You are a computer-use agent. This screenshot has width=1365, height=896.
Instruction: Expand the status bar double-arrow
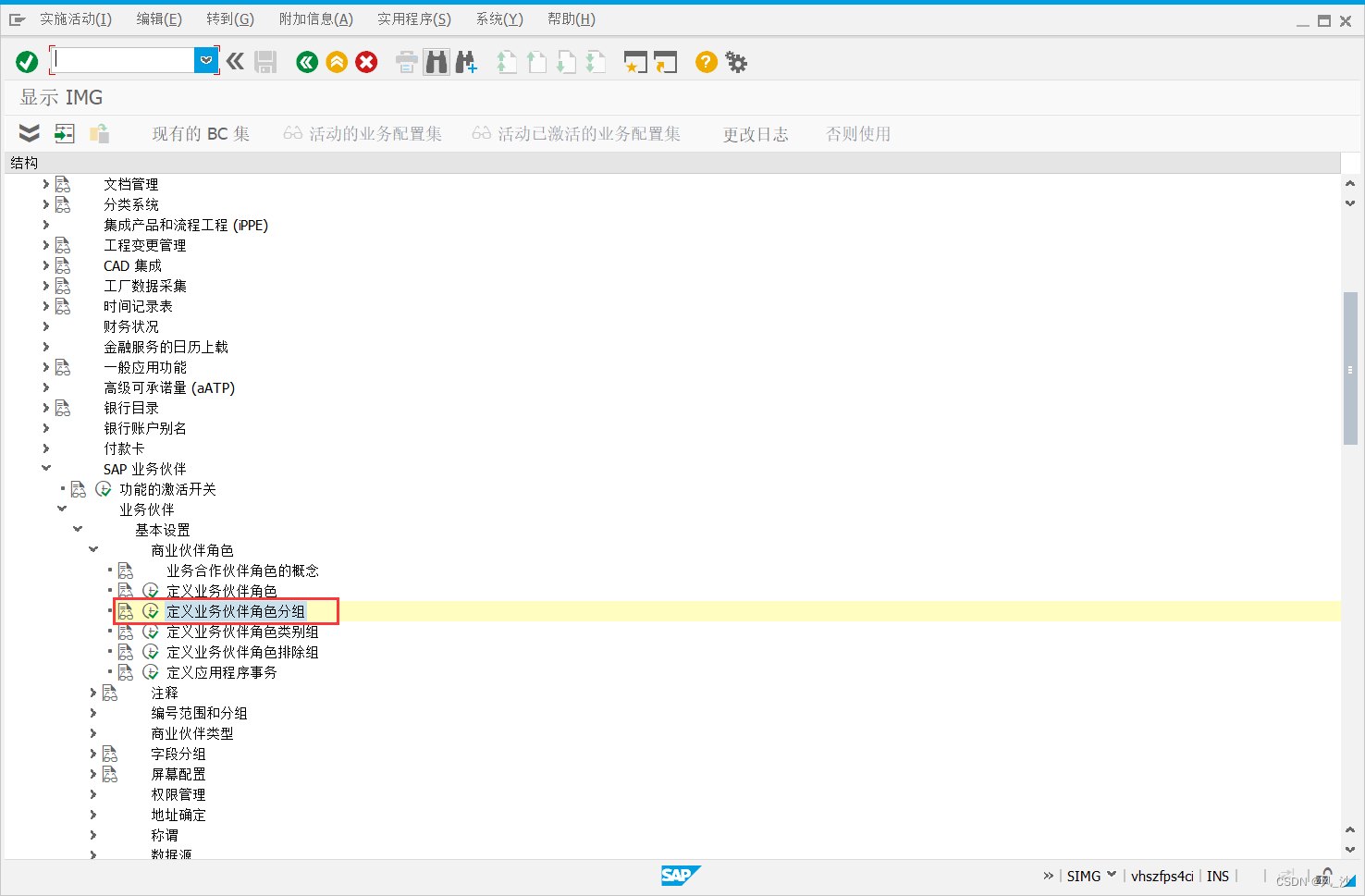[1048, 876]
